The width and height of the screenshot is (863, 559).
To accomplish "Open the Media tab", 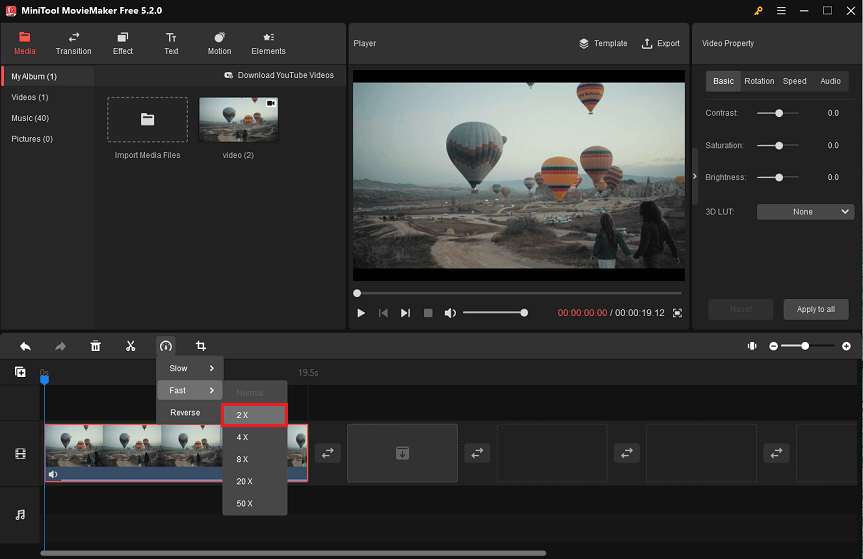I will 25,43.
